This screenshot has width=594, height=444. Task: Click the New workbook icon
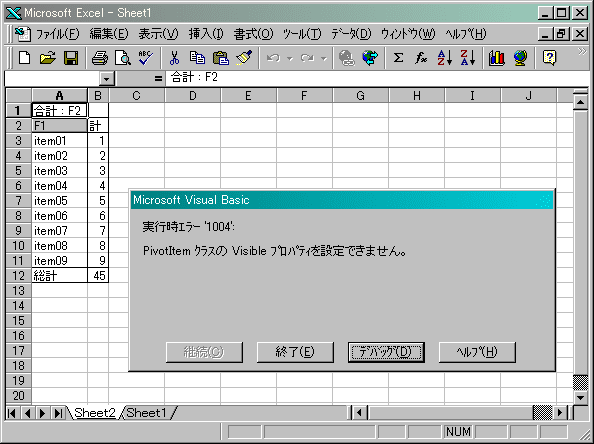coord(25,58)
